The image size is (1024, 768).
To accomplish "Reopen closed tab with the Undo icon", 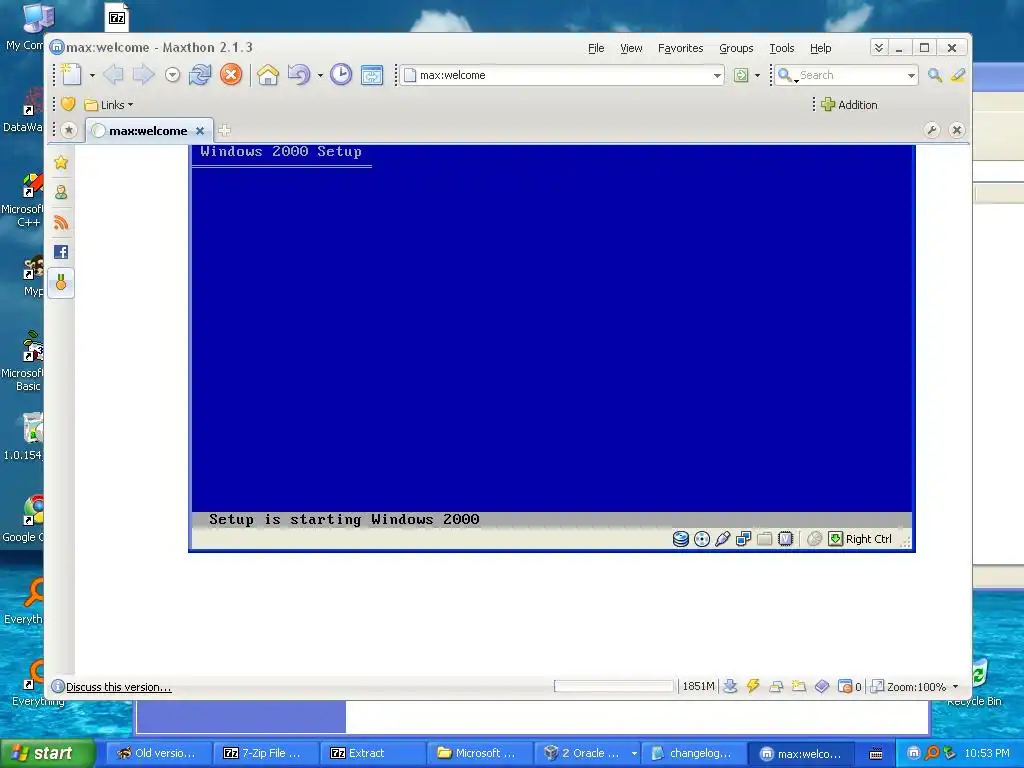I will point(298,75).
